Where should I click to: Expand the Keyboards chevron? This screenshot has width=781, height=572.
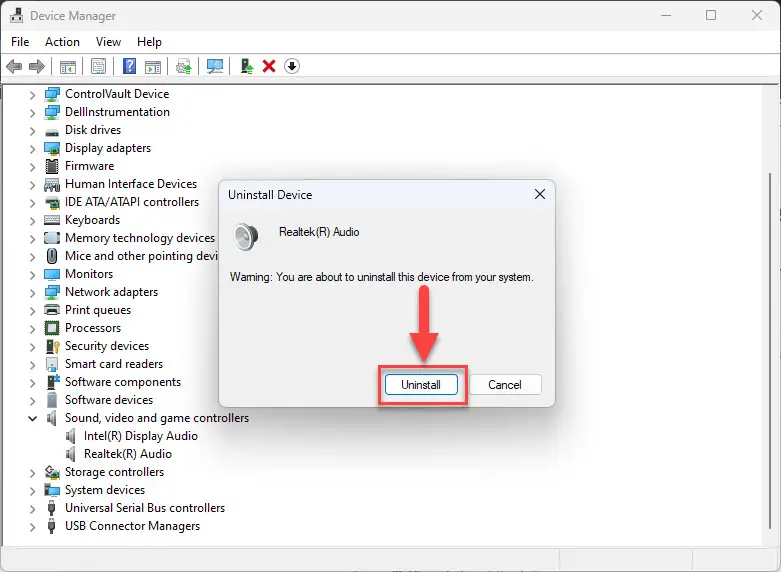(32, 221)
